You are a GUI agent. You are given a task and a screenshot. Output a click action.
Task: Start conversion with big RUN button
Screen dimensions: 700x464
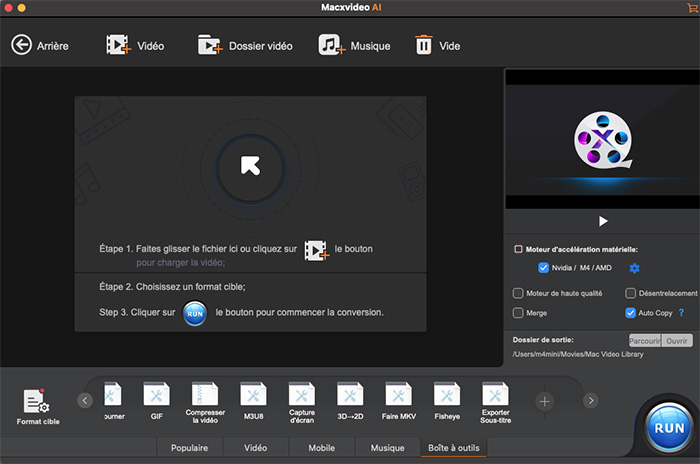click(x=669, y=428)
